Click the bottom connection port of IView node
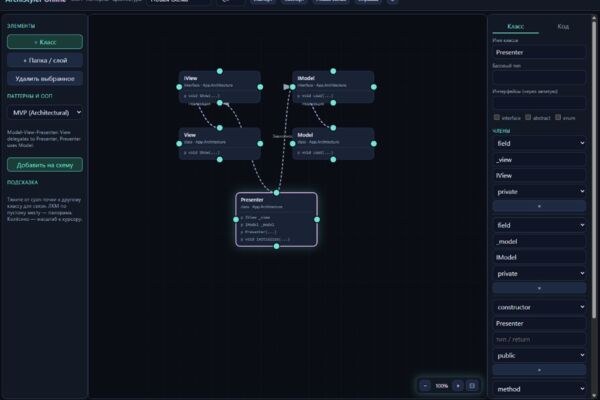600x400 pixels. point(220,103)
